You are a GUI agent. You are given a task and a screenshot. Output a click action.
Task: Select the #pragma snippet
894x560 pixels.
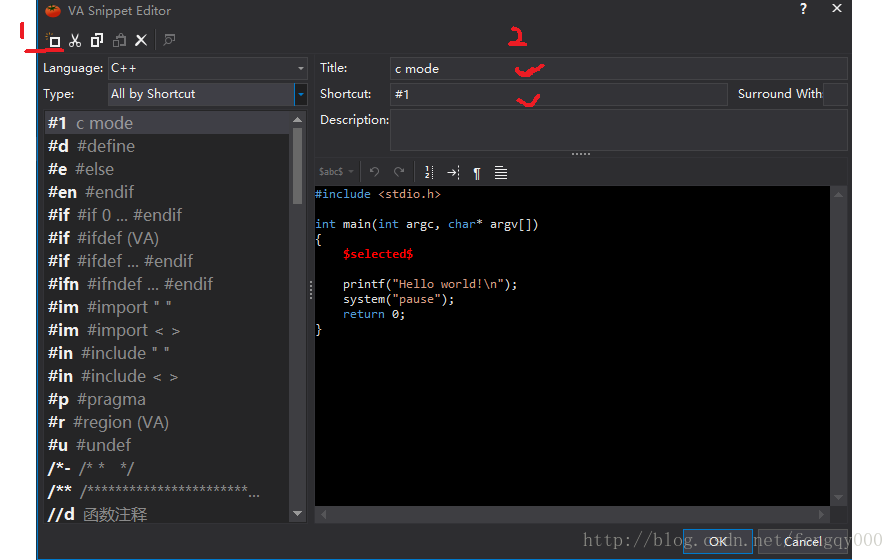point(168,399)
